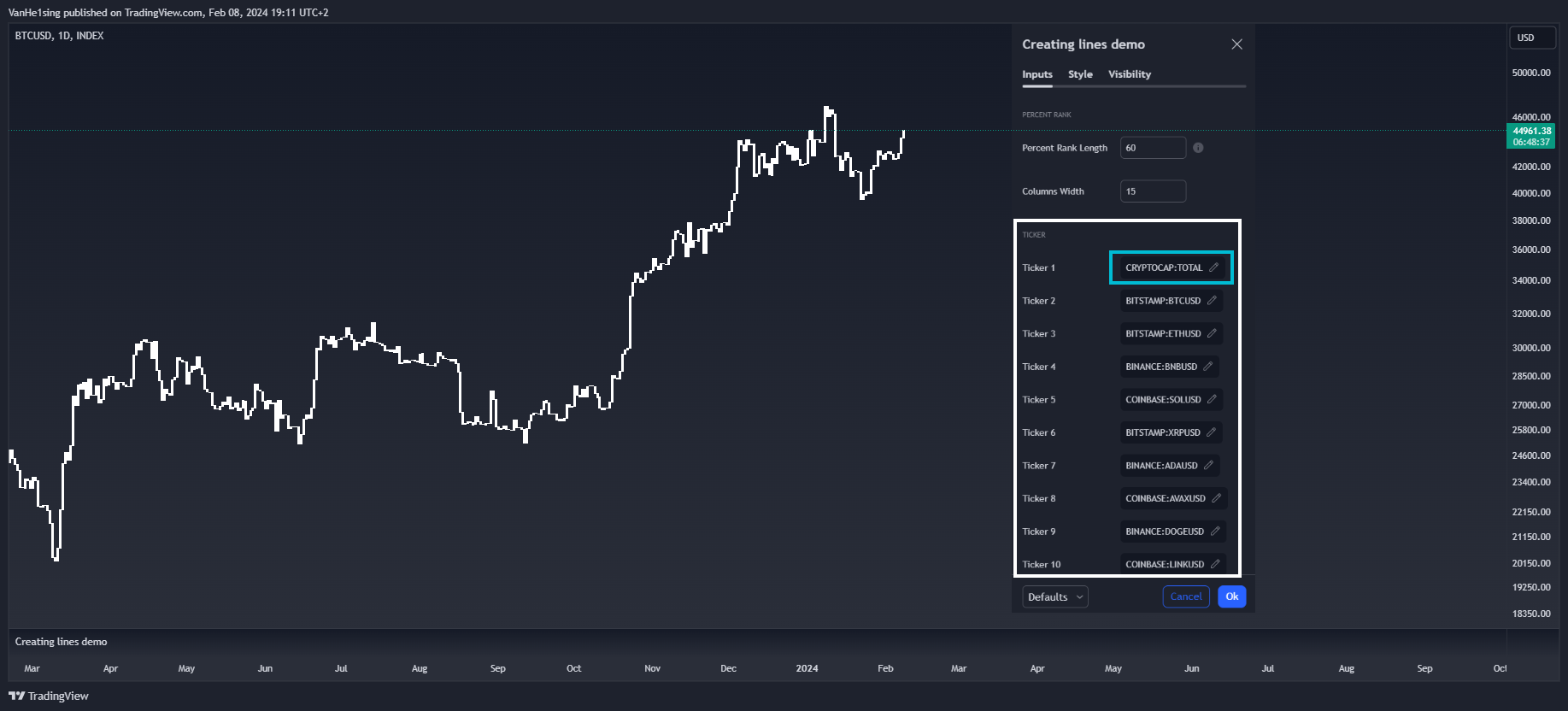Image resolution: width=1568 pixels, height=711 pixels.
Task: Edit Ticker 5 COINBASE:SOLUSD pencil icon
Action: [1212, 399]
